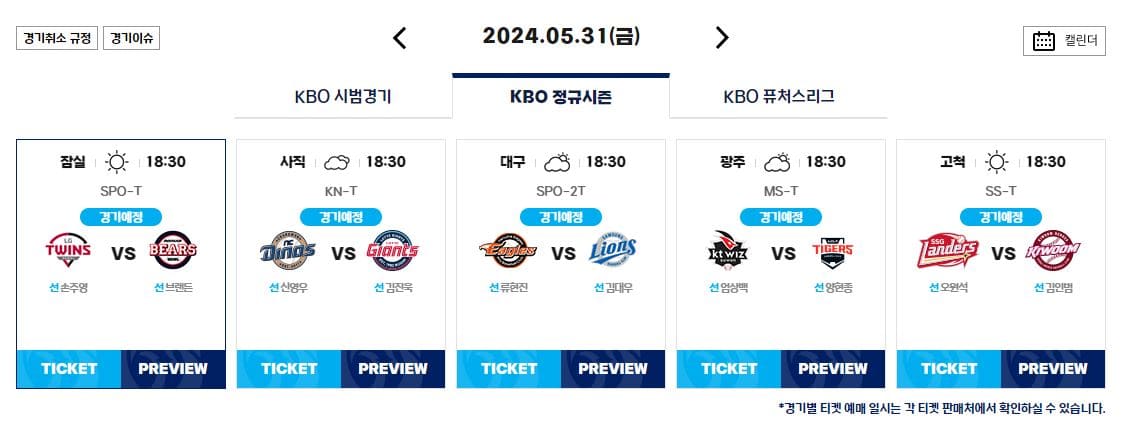The height and width of the screenshot is (430, 1130).
Task: Click the Hanwha Eagles logo
Action: coord(508,251)
